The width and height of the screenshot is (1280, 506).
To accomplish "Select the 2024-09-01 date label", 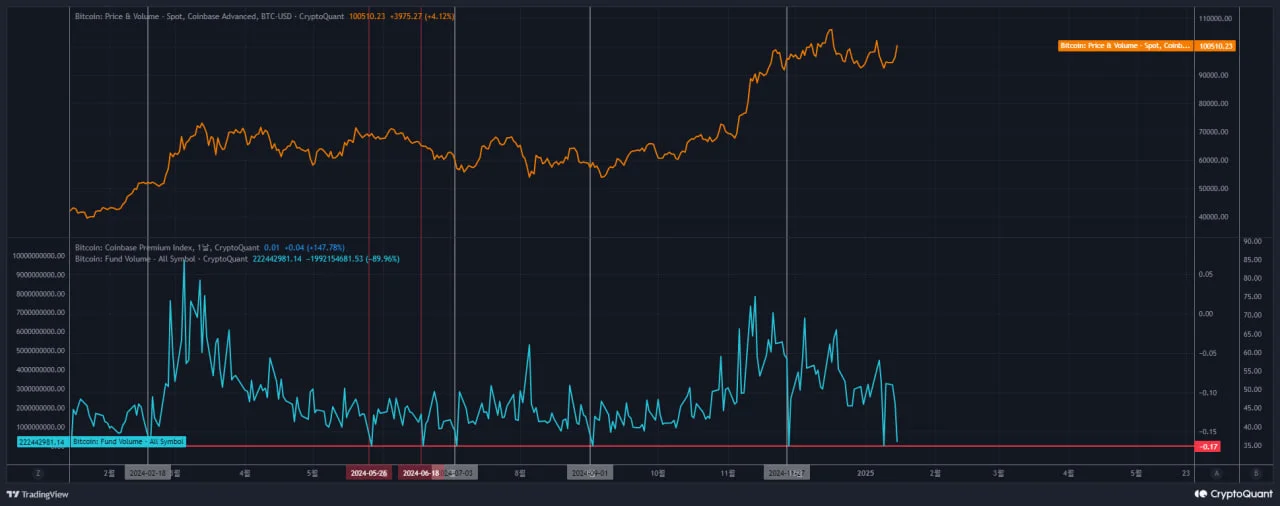I will (589, 473).
